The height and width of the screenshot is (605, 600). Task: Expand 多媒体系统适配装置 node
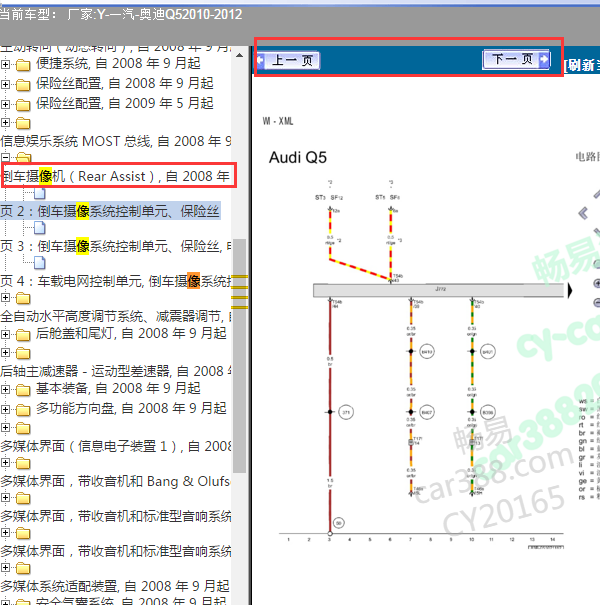(5, 568)
